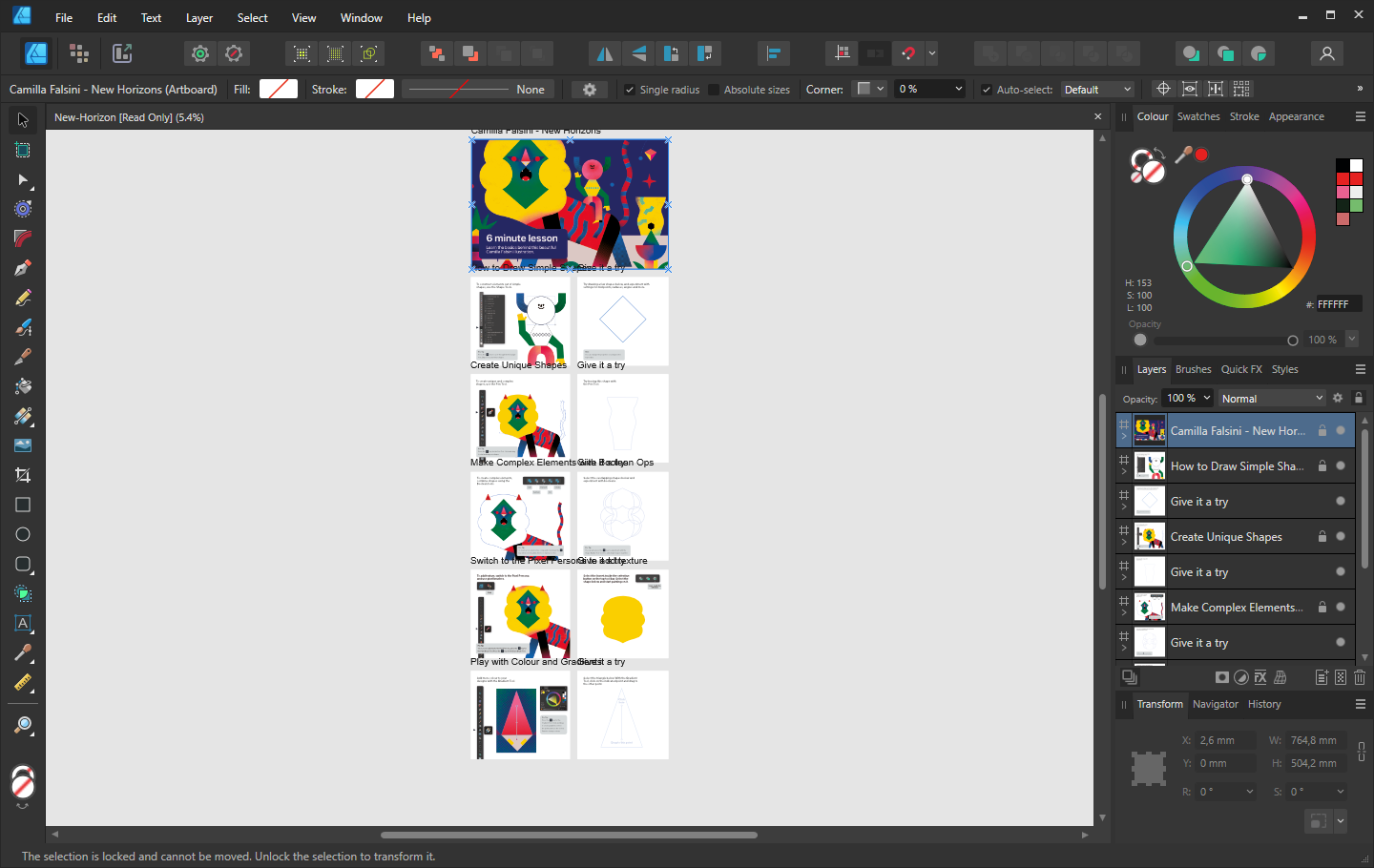Expand the Camilla Falsini - New Horizons layer
Image resolution: width=1374 pixels, height=868 pixels.
(1124, 438)
